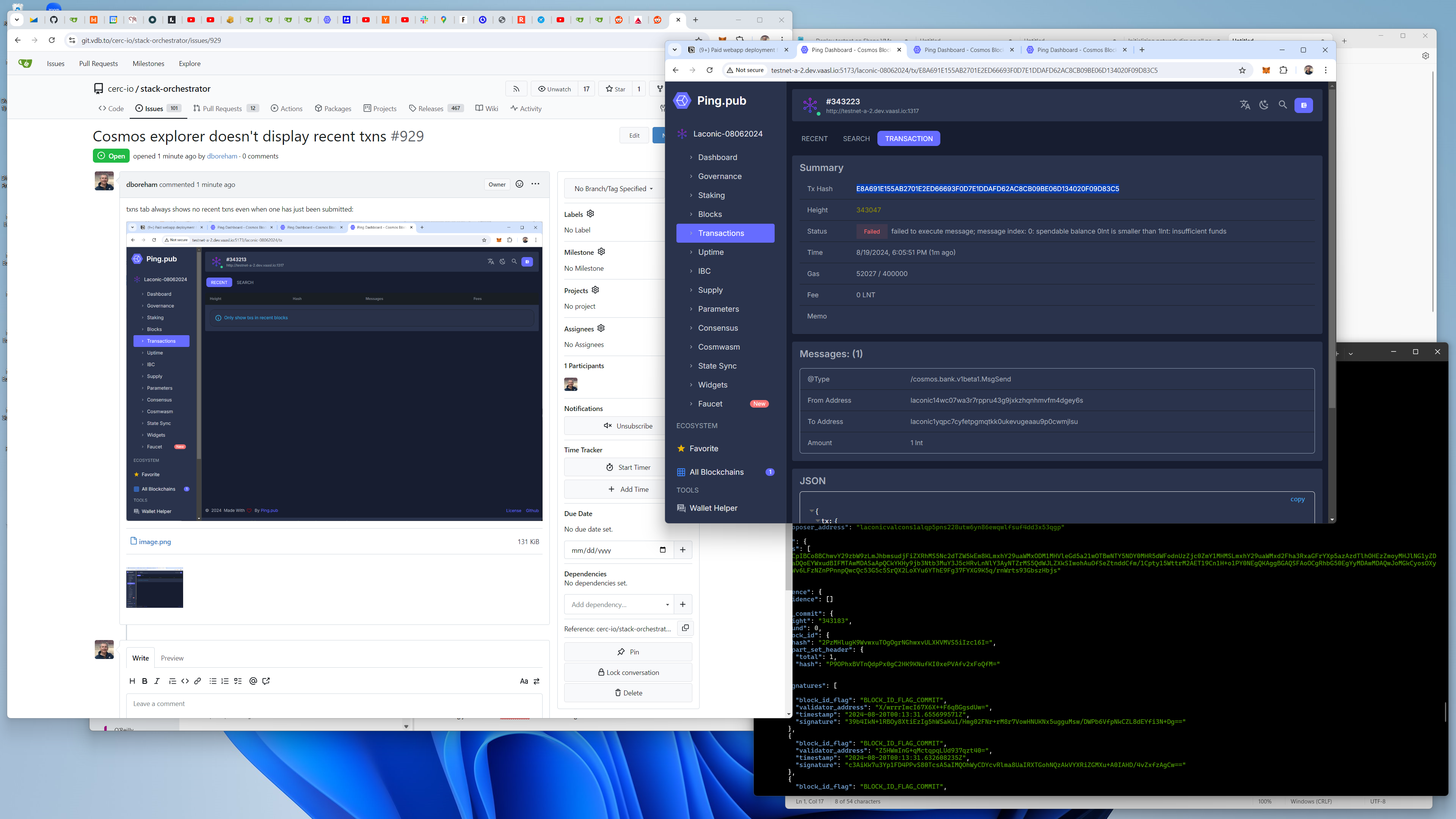Open the Releases repository tab
The width and height of the screenshot is (1456, 819).
point(436,108)
